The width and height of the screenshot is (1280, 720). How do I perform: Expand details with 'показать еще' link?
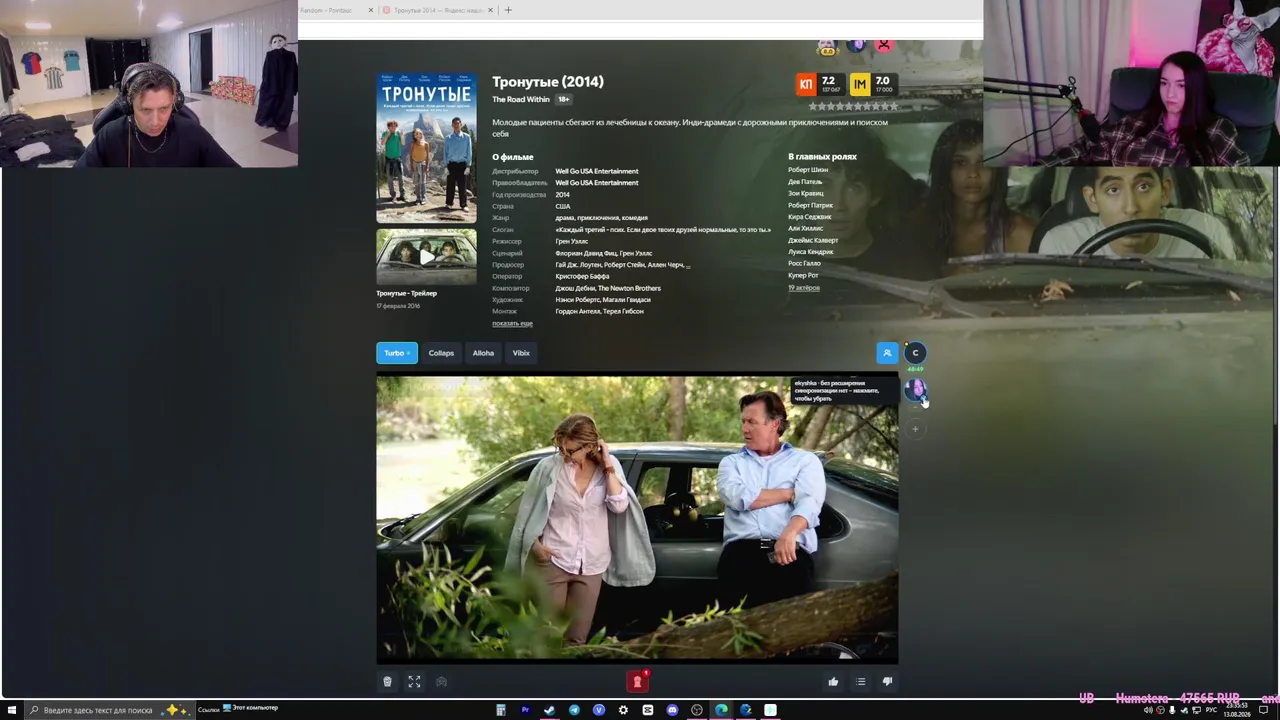click(512, 323)
